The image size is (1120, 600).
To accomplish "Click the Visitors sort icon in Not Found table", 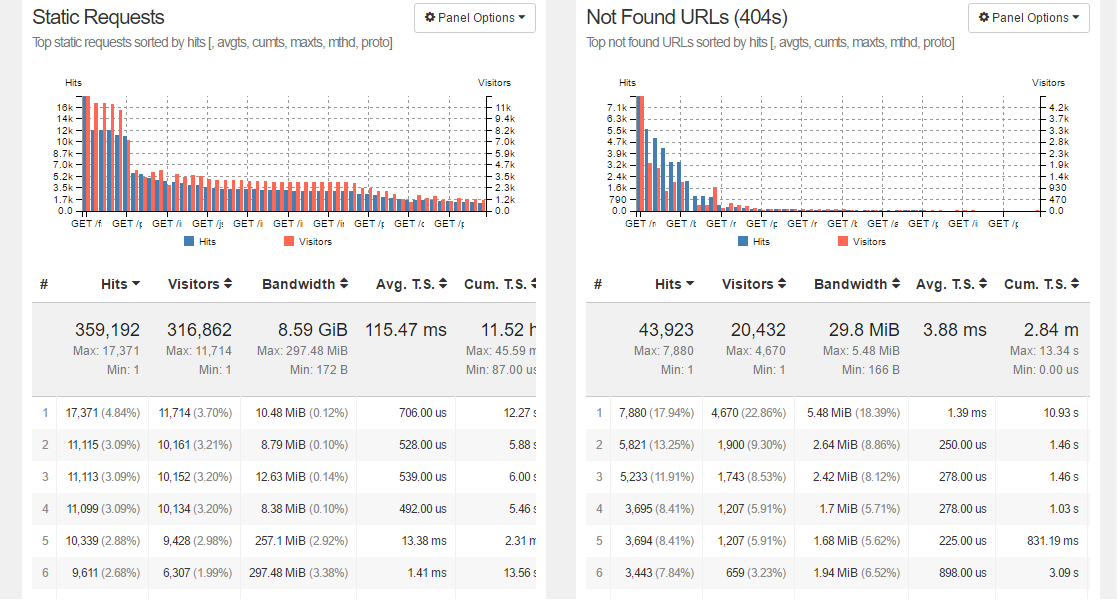I will coord(781,283).
